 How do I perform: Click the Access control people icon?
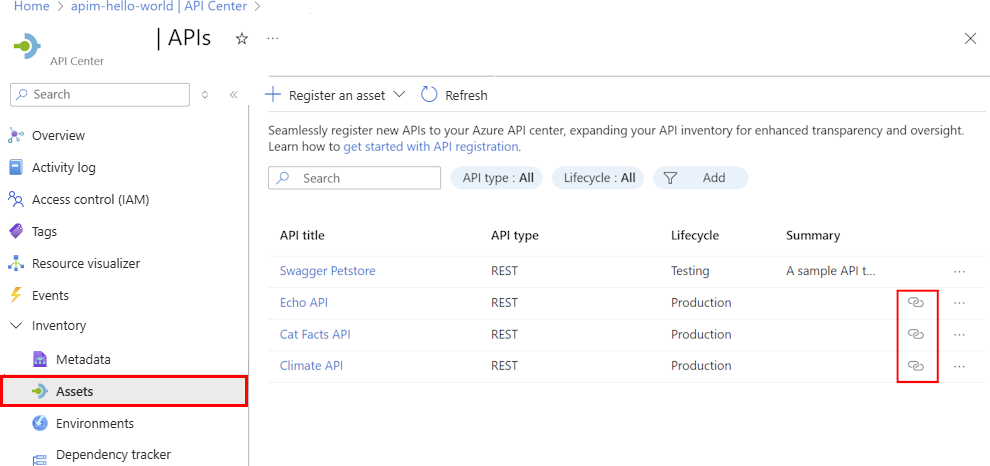coord(16,200)
